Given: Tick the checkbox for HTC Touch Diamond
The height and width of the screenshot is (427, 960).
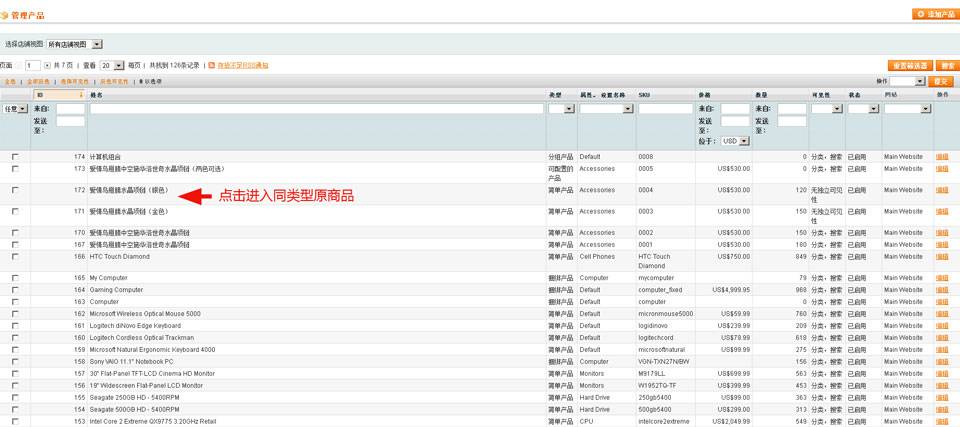Looking at the screenshot, I should 15,257.
